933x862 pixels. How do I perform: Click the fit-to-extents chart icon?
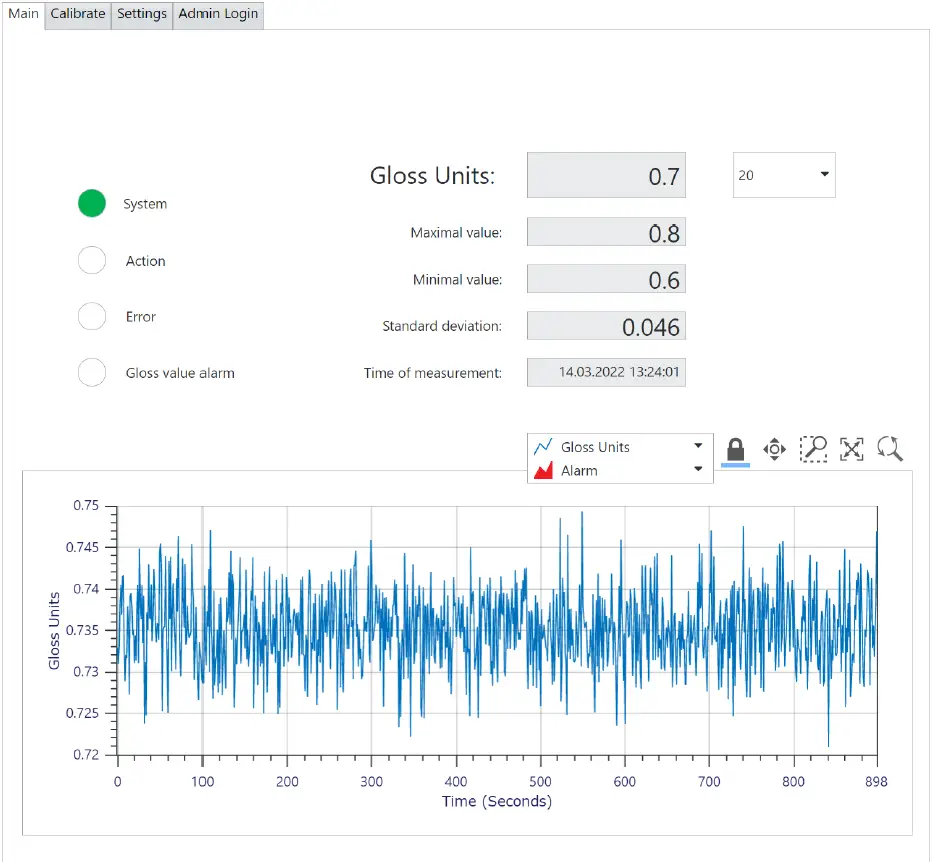[x=852, y=449]
